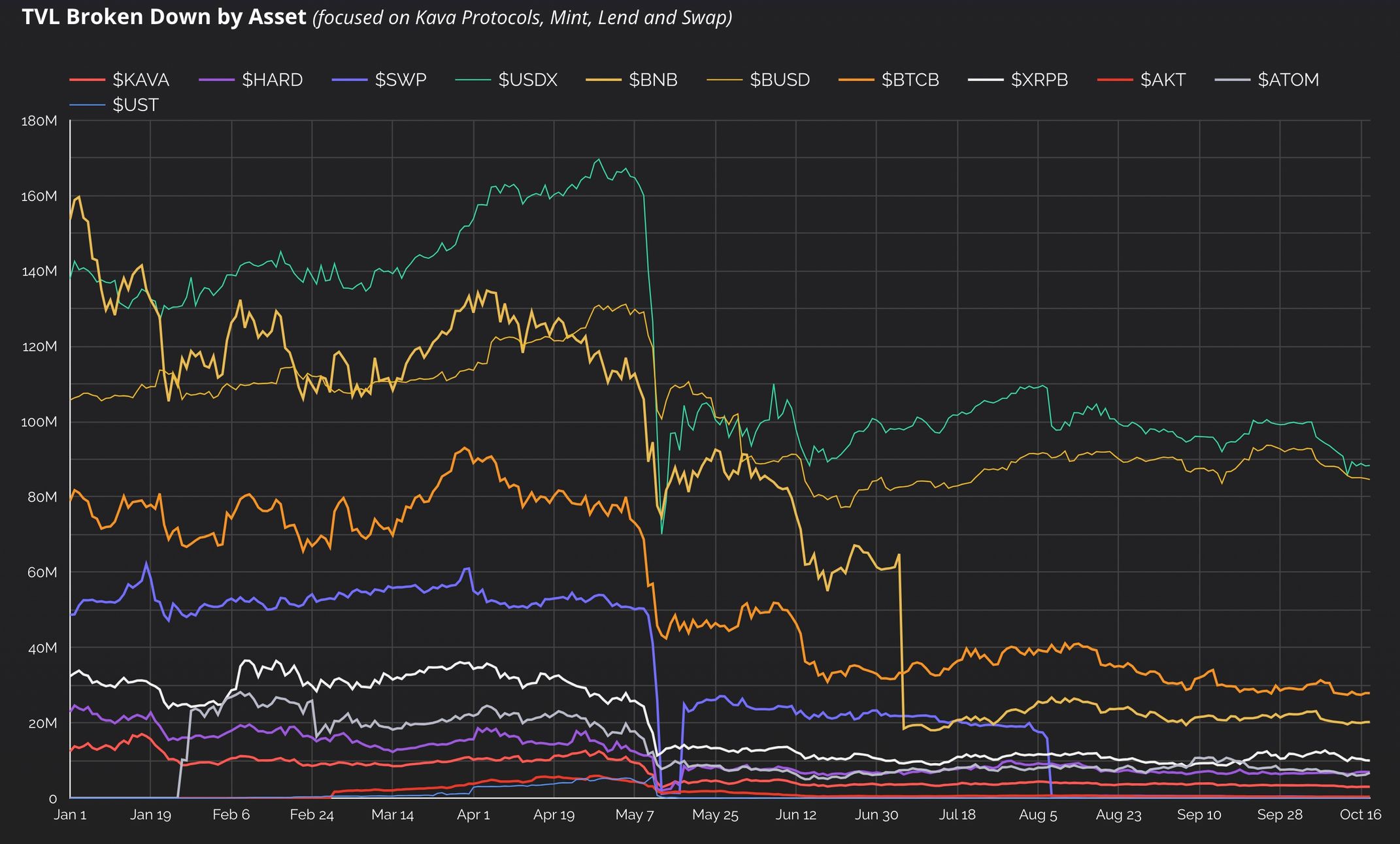Click the $USDX legend label

(x=527, y=80)
